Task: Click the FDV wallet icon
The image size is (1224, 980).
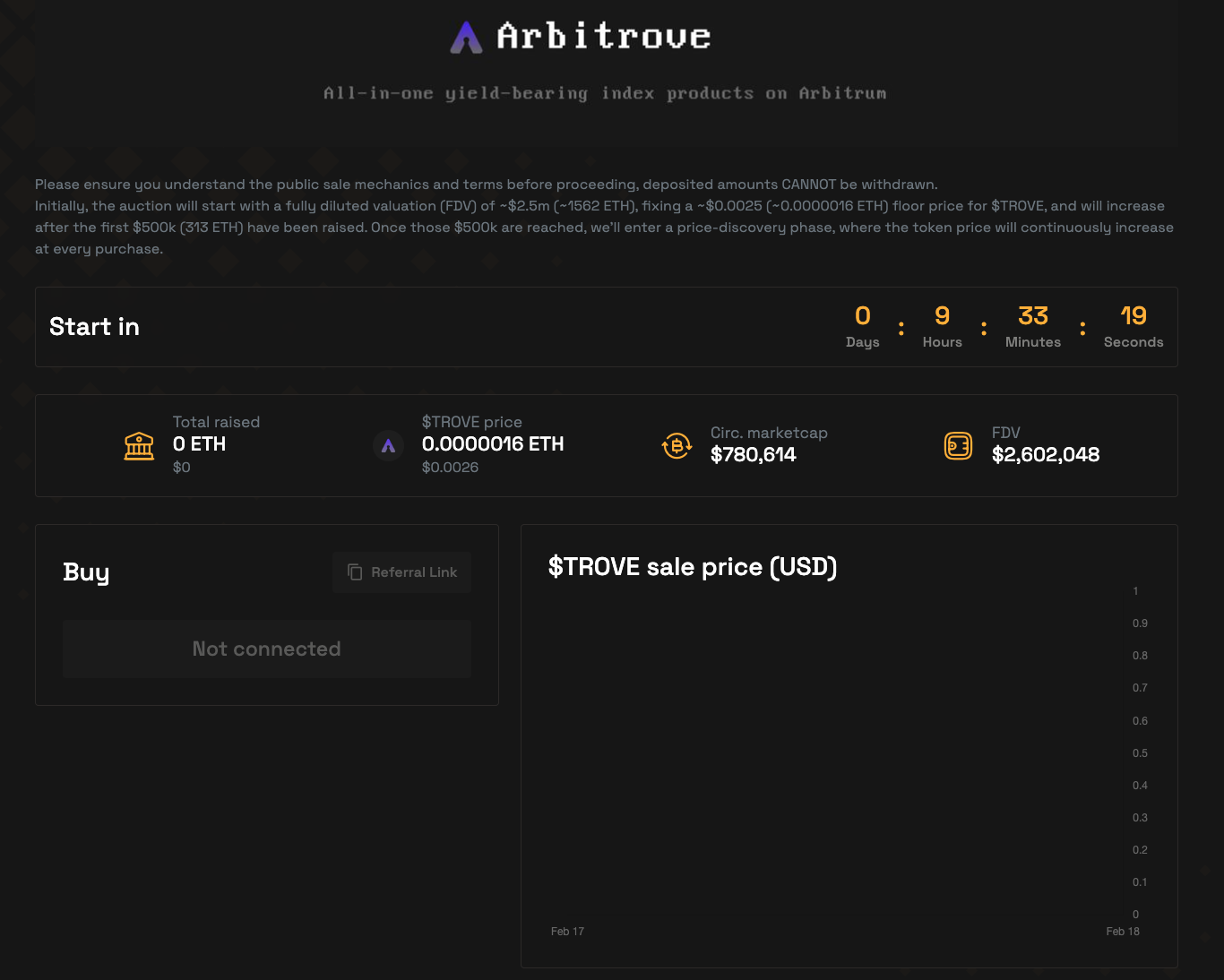Action: [x=958, y=445]
